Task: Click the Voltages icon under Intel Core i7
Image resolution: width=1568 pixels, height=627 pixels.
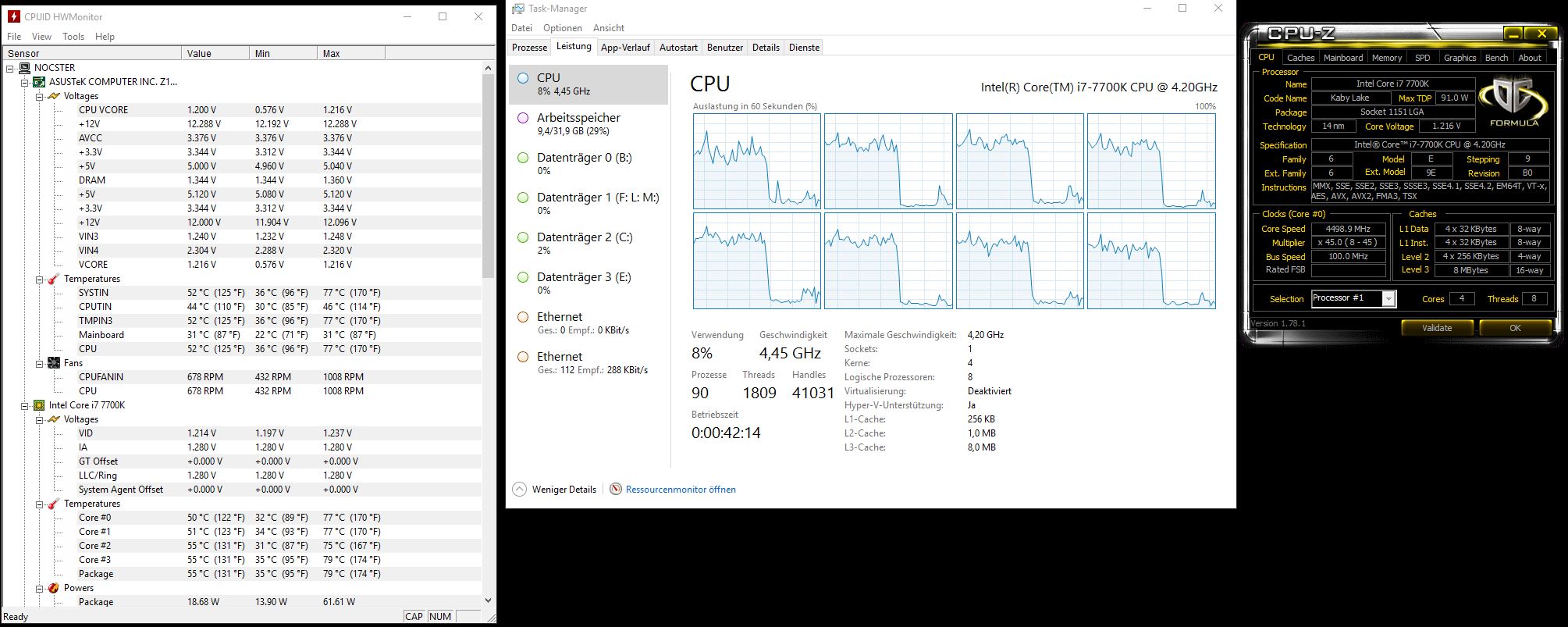Action: pyautogui.click(x=54, y=419)
